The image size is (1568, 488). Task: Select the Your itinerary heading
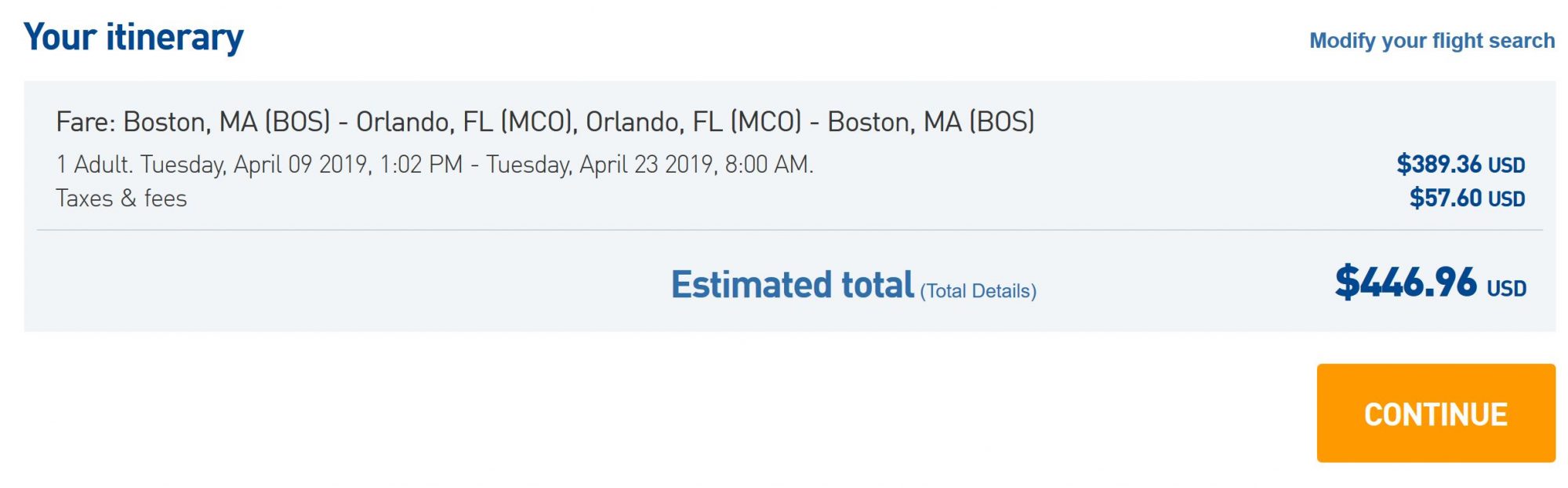click(133, 37)
